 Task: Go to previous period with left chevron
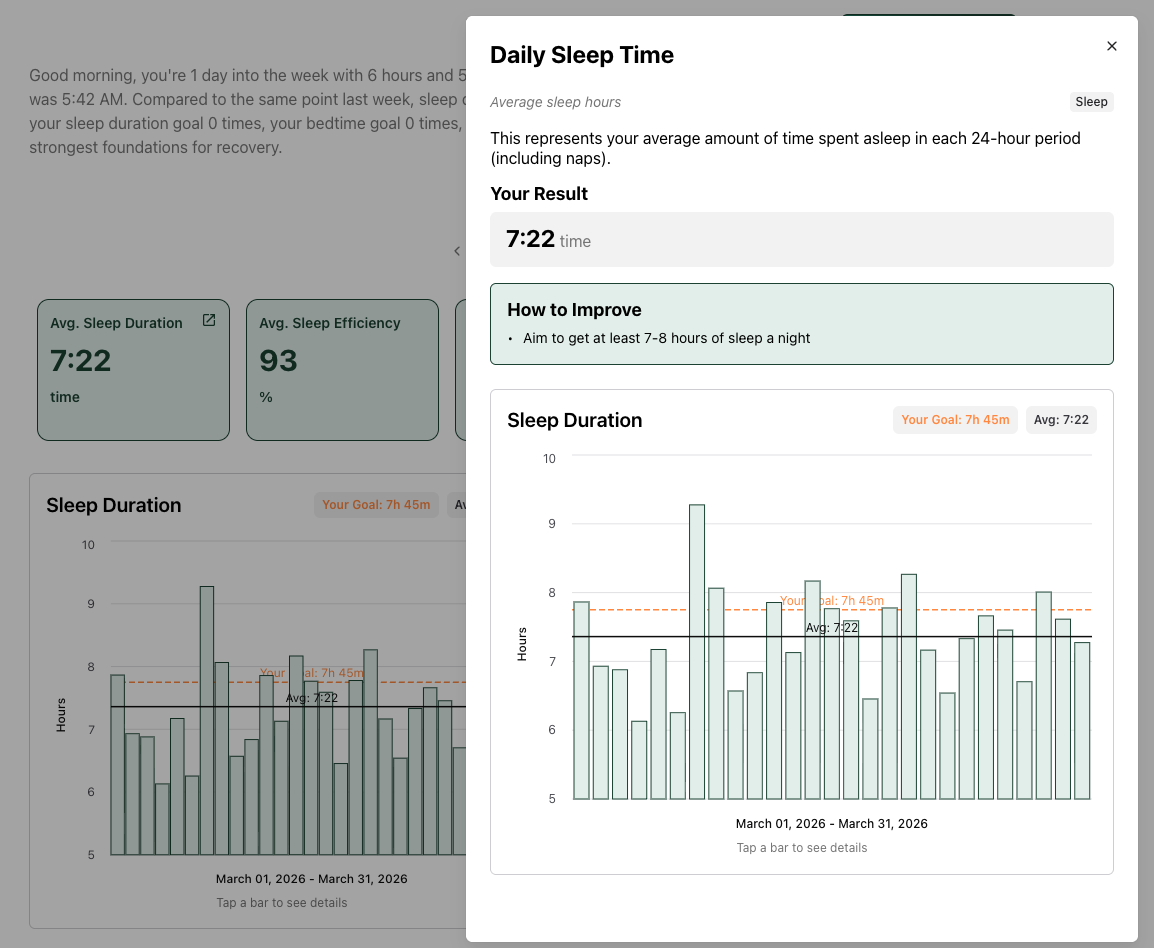[457, 251]
